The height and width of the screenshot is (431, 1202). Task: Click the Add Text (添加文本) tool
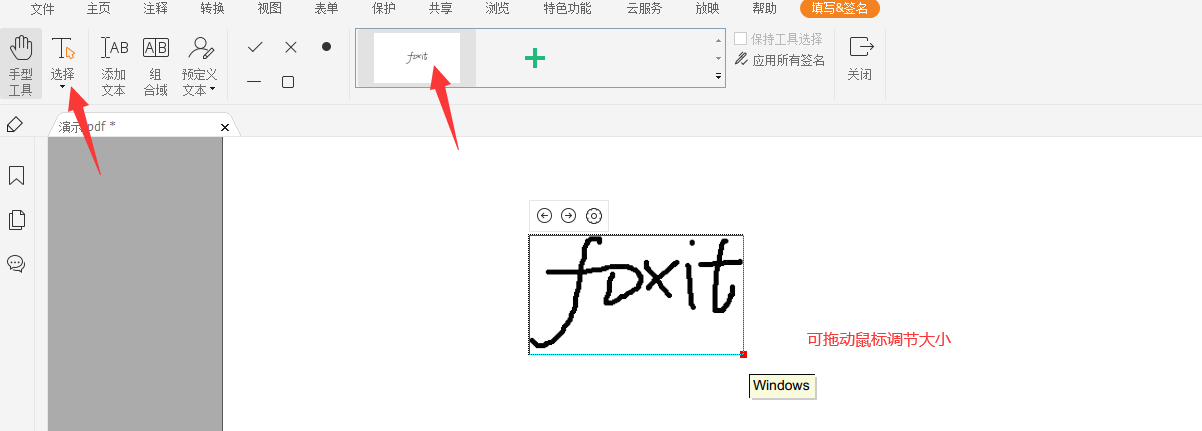(x=114, y=64)
